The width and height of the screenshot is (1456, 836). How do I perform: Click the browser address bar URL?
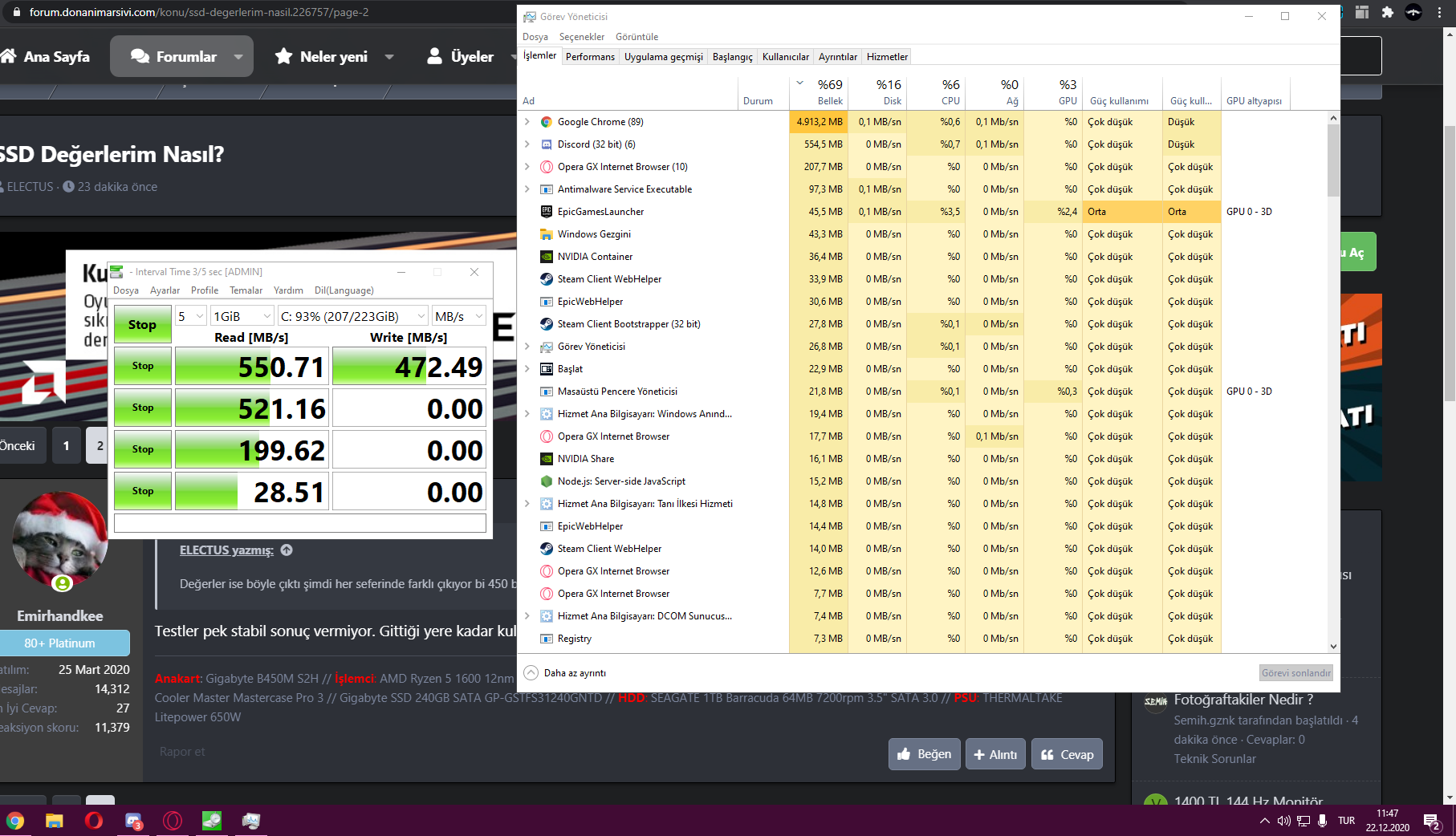(x=199, y=12)
